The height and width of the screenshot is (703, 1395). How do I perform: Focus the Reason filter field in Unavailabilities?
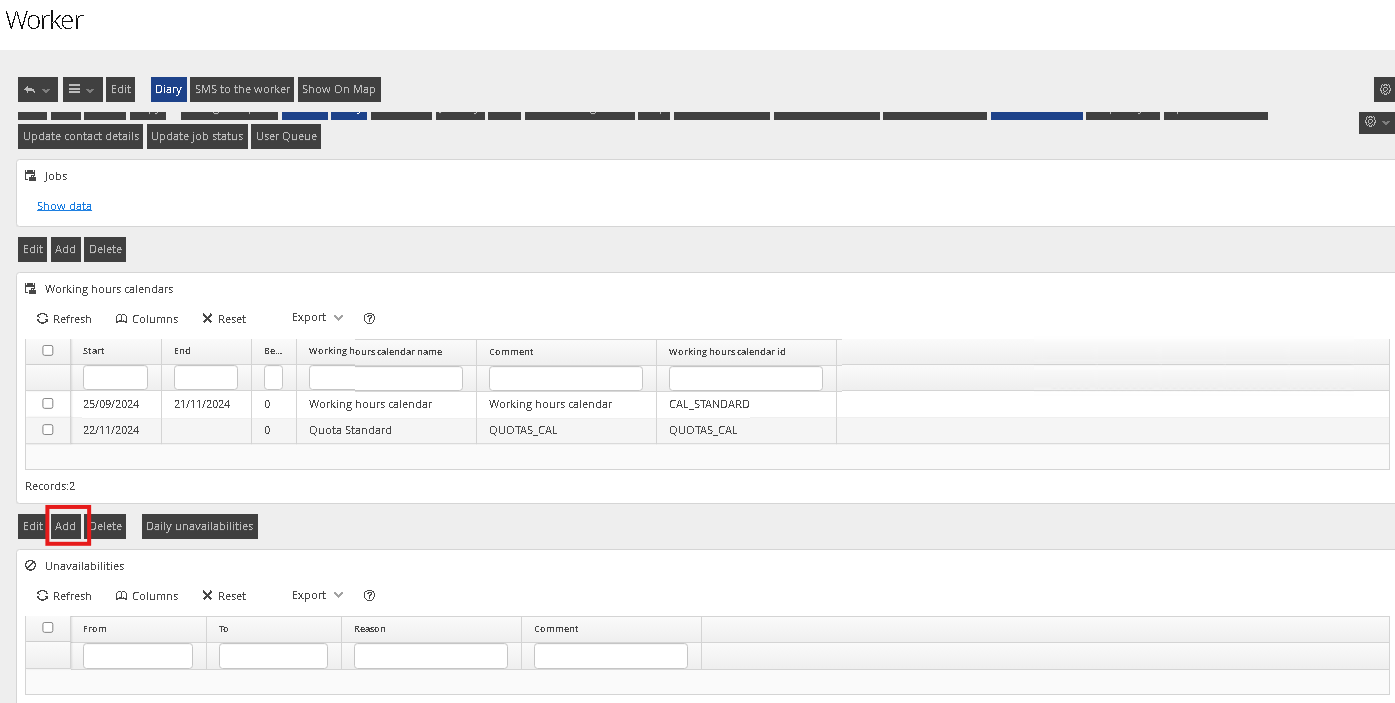click(x=430, y=656)
